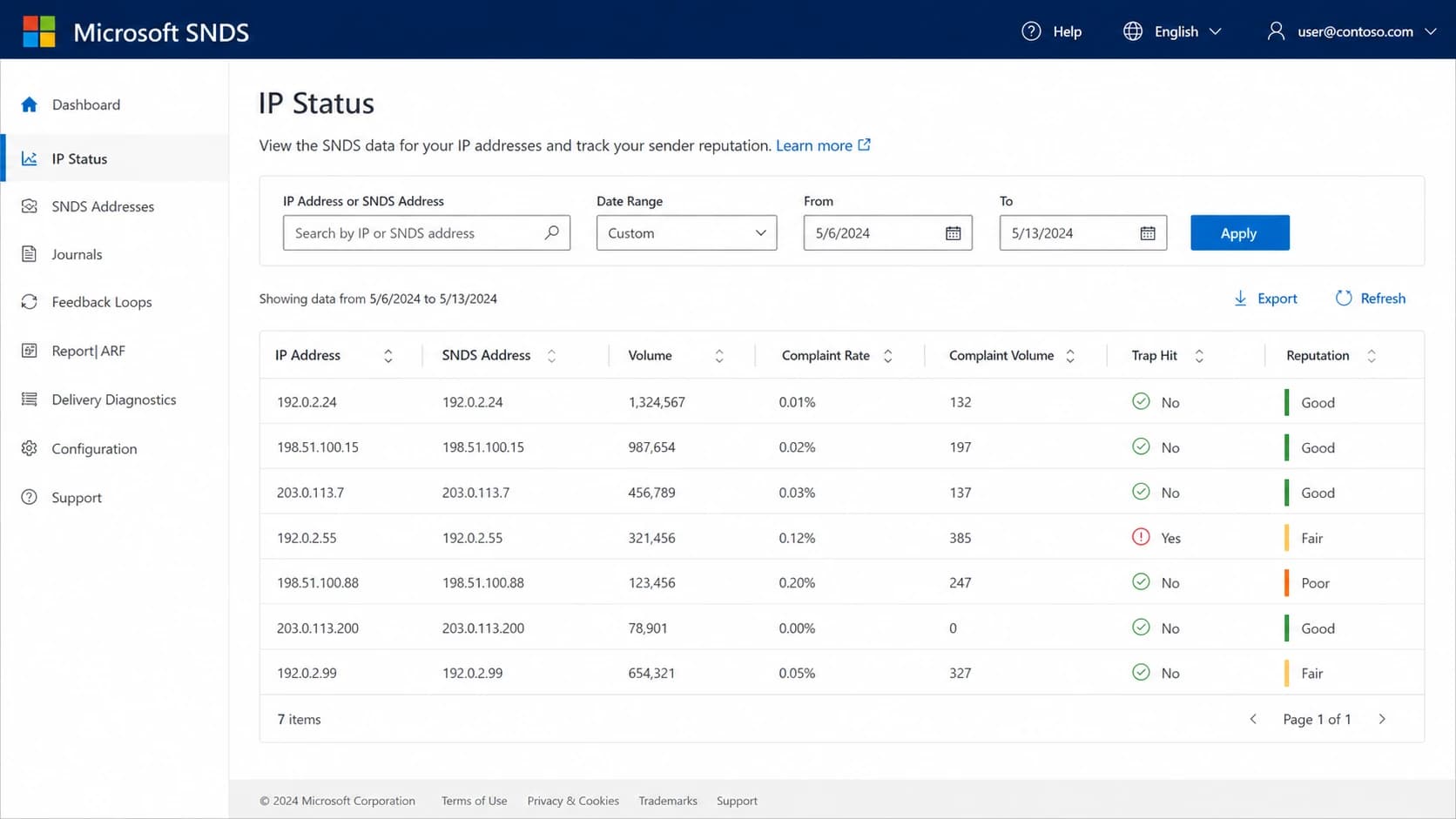1456x819 pixels.
Task: Sort by SNDS Address column arrows
Action: pyautogui.click(x=551, y=356)
